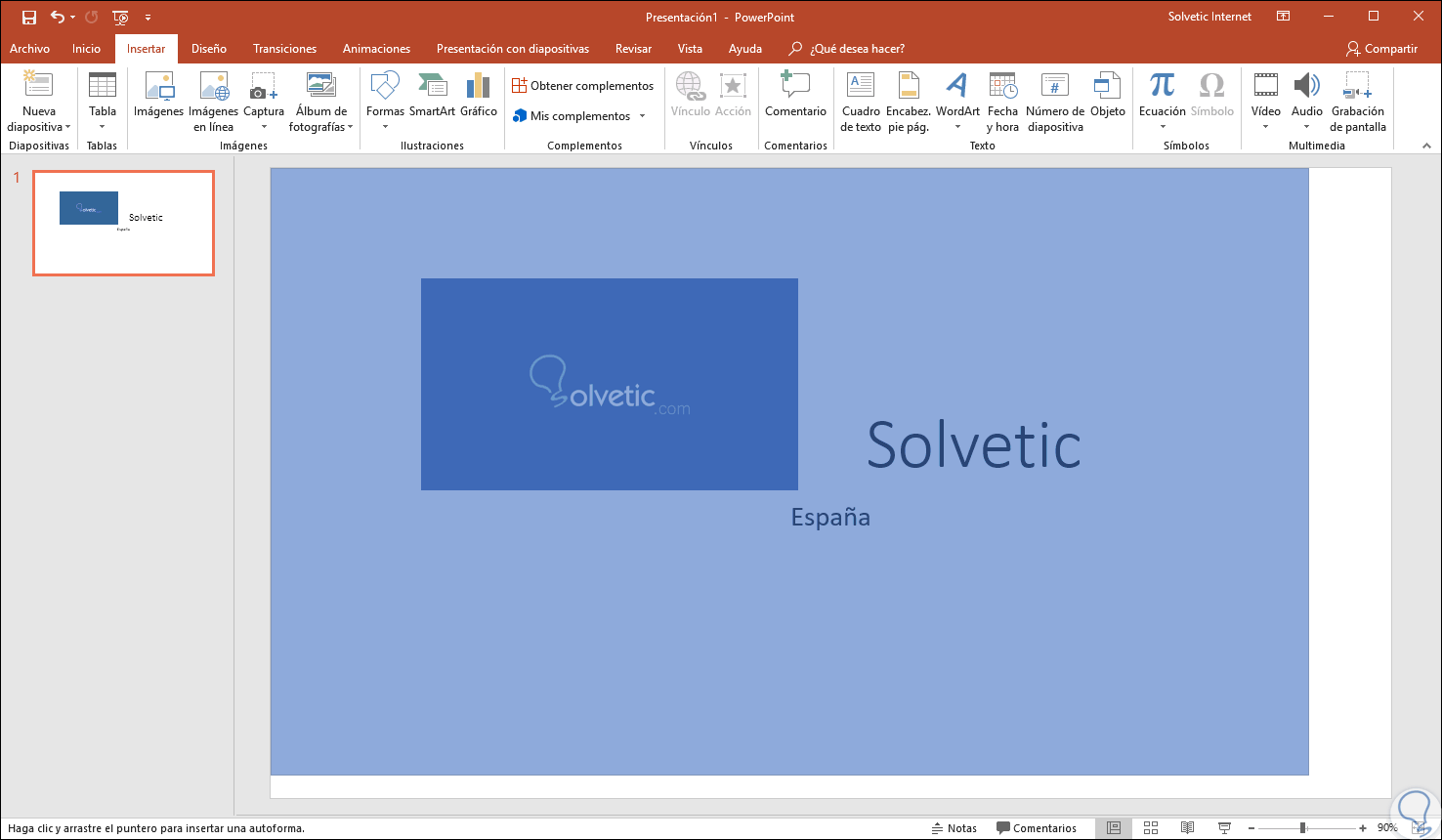Screen dimensions: 1442x840
Task: Insert Audio clip
Action: tap(1306, 102)
